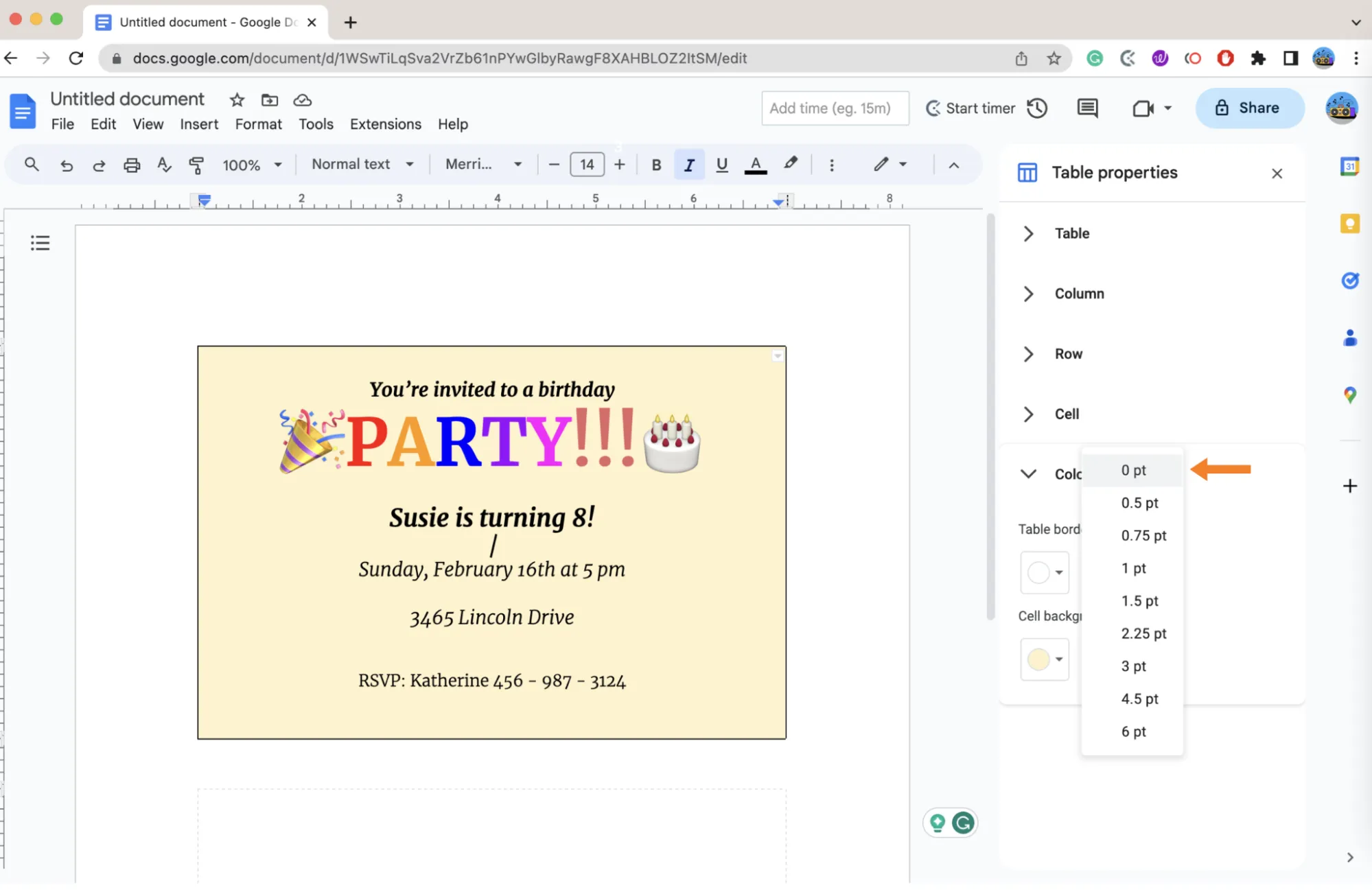Viewport: 1372px width, 892px height.
Task: Increase font size with plus button
Action: pyautogui.click(x=620, y=165)
